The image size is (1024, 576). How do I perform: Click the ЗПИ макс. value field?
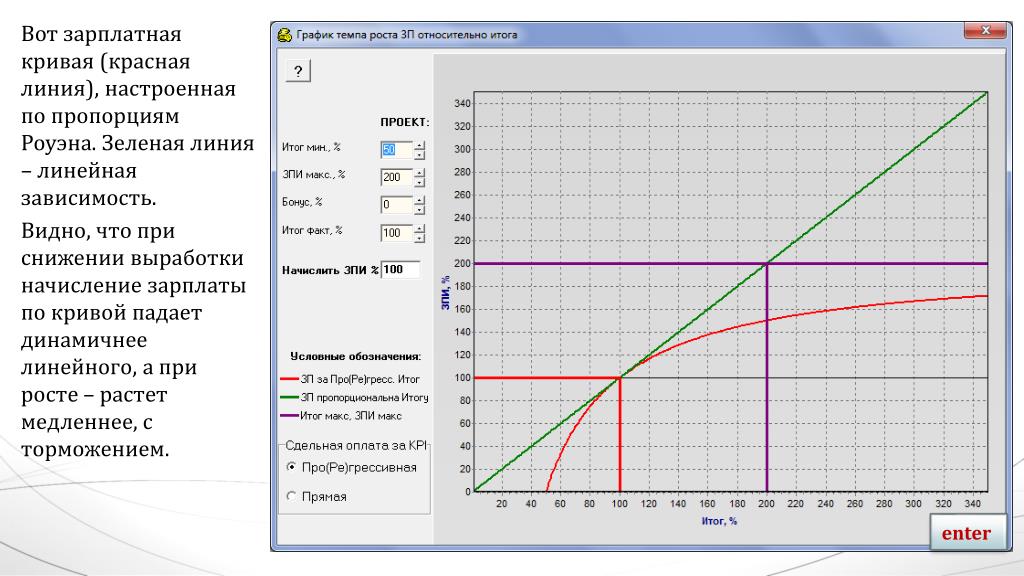coord(395,178)
